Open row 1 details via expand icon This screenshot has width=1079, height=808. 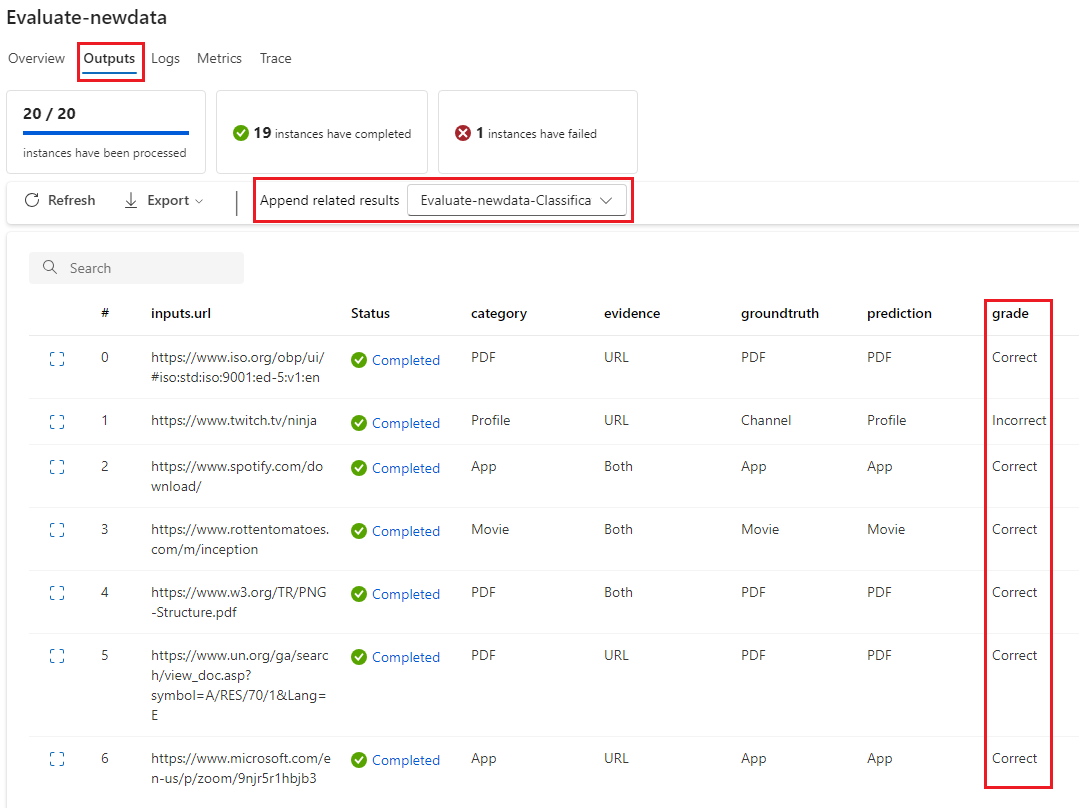tap(57, 422)
